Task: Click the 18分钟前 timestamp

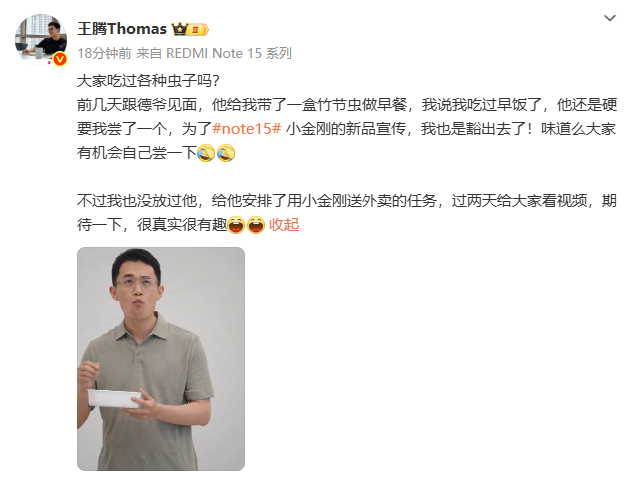Action: click(104, 53)
